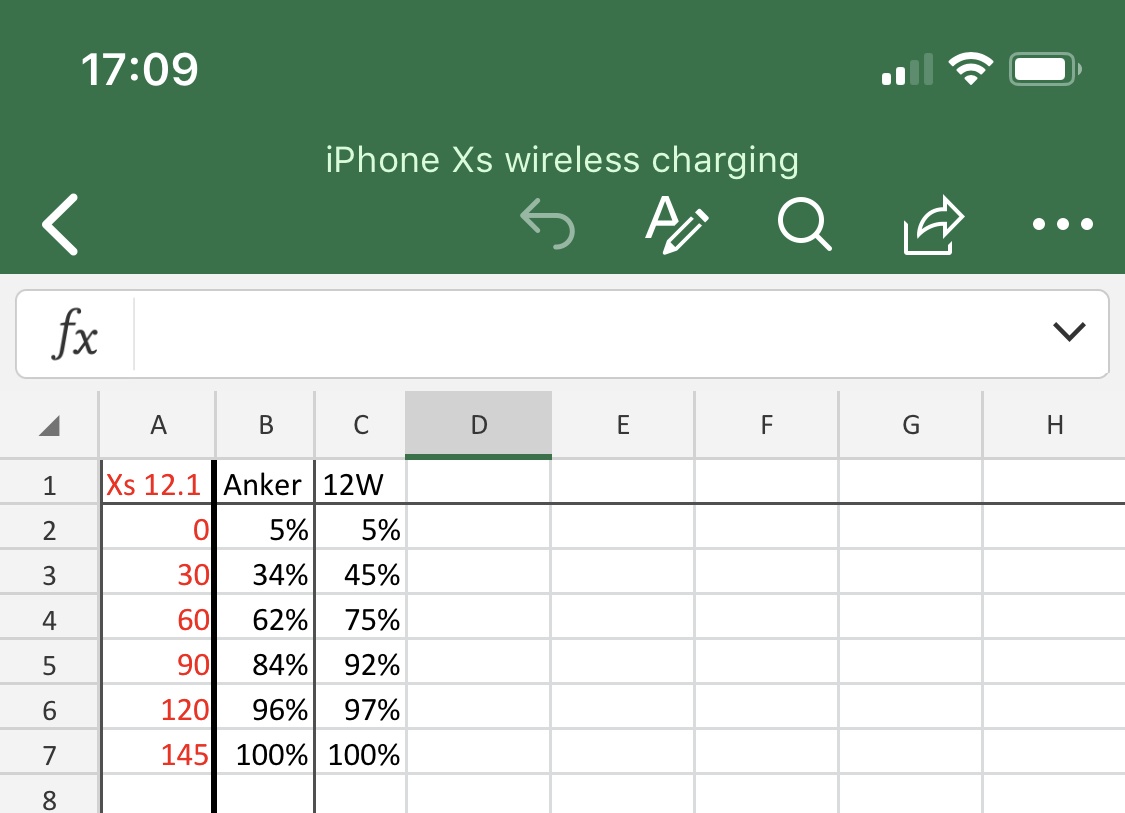Screen dimensions: 1125x813
Task: Select the cell containing Anker
Action: pos(263,485)
